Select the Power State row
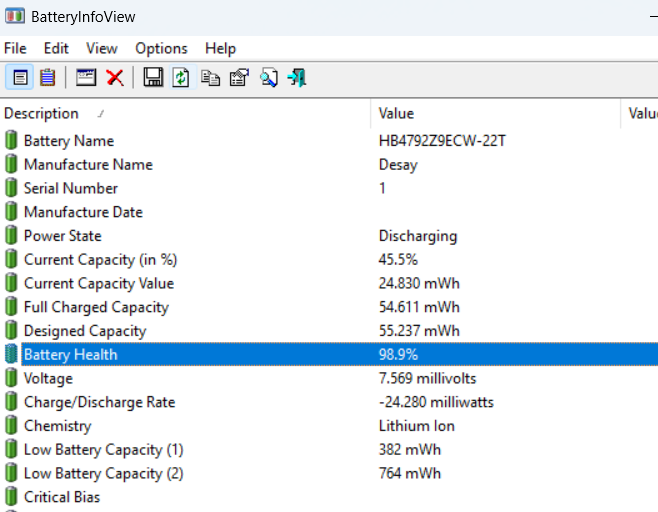Viewport: 658px width, 512px height. click(x=329, y=235)
